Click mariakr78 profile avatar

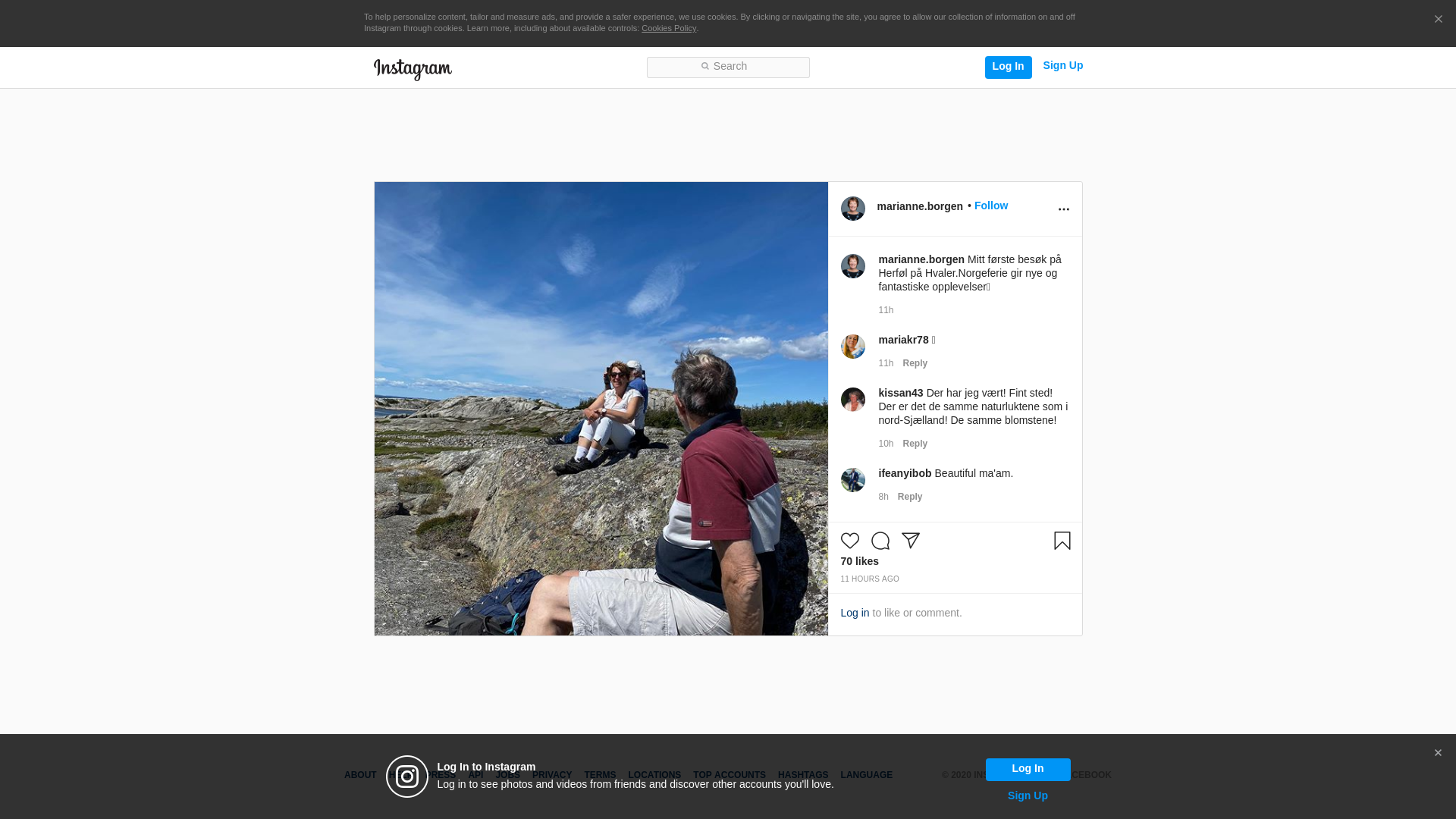pyautogui.click(x=852, y=347)
